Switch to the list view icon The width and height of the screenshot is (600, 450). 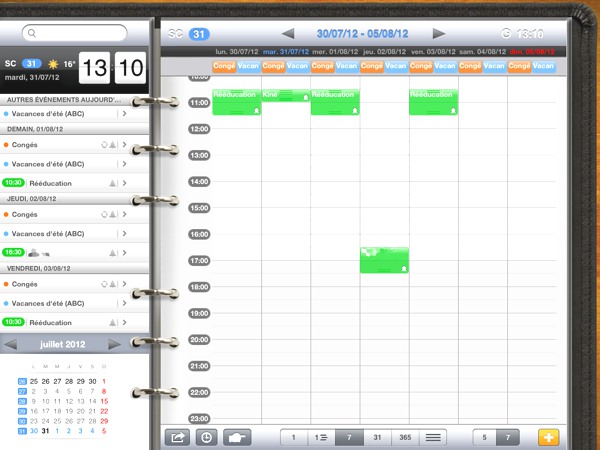click(x=433, y=437)
